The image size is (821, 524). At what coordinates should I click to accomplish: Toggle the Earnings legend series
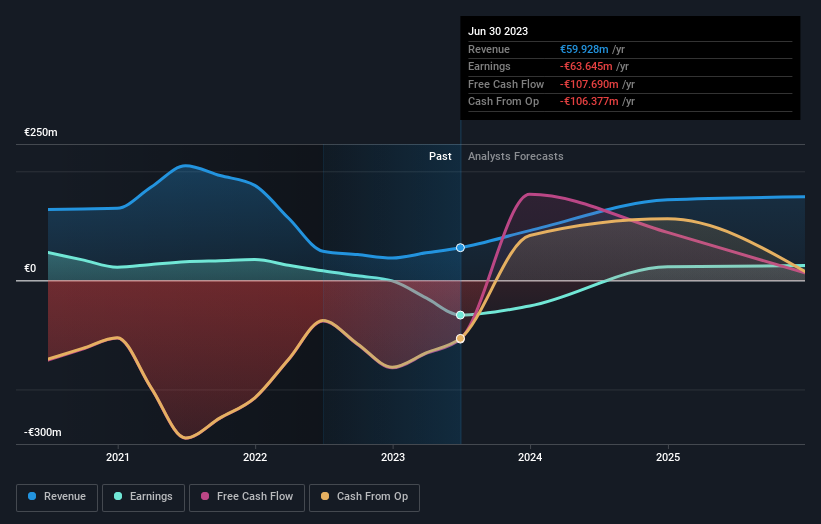[x=143, y=497]
